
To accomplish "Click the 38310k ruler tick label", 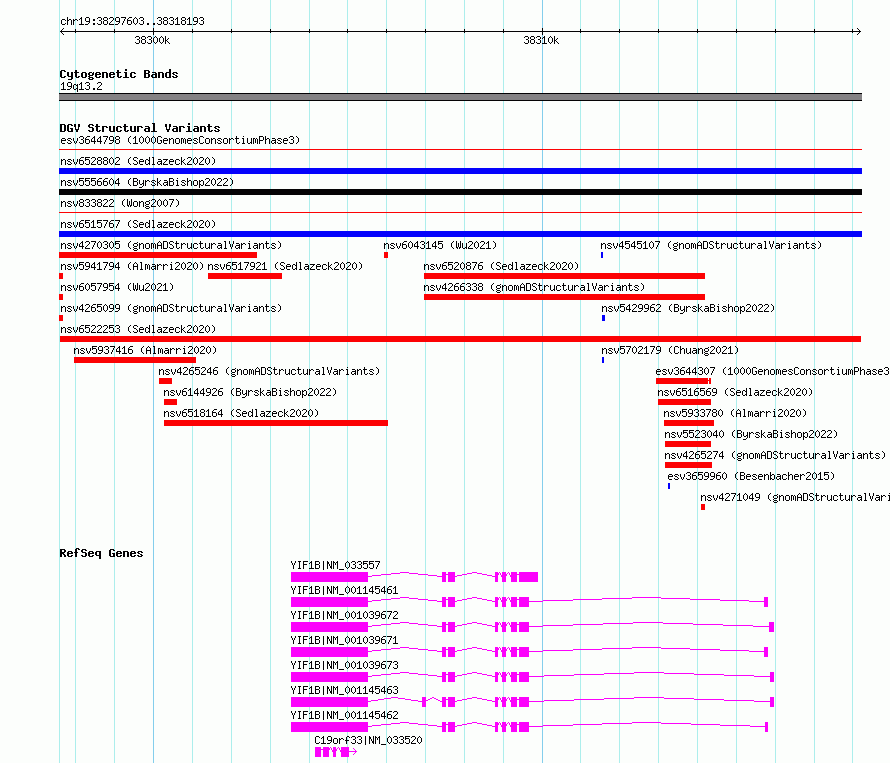I will (541, 40).
